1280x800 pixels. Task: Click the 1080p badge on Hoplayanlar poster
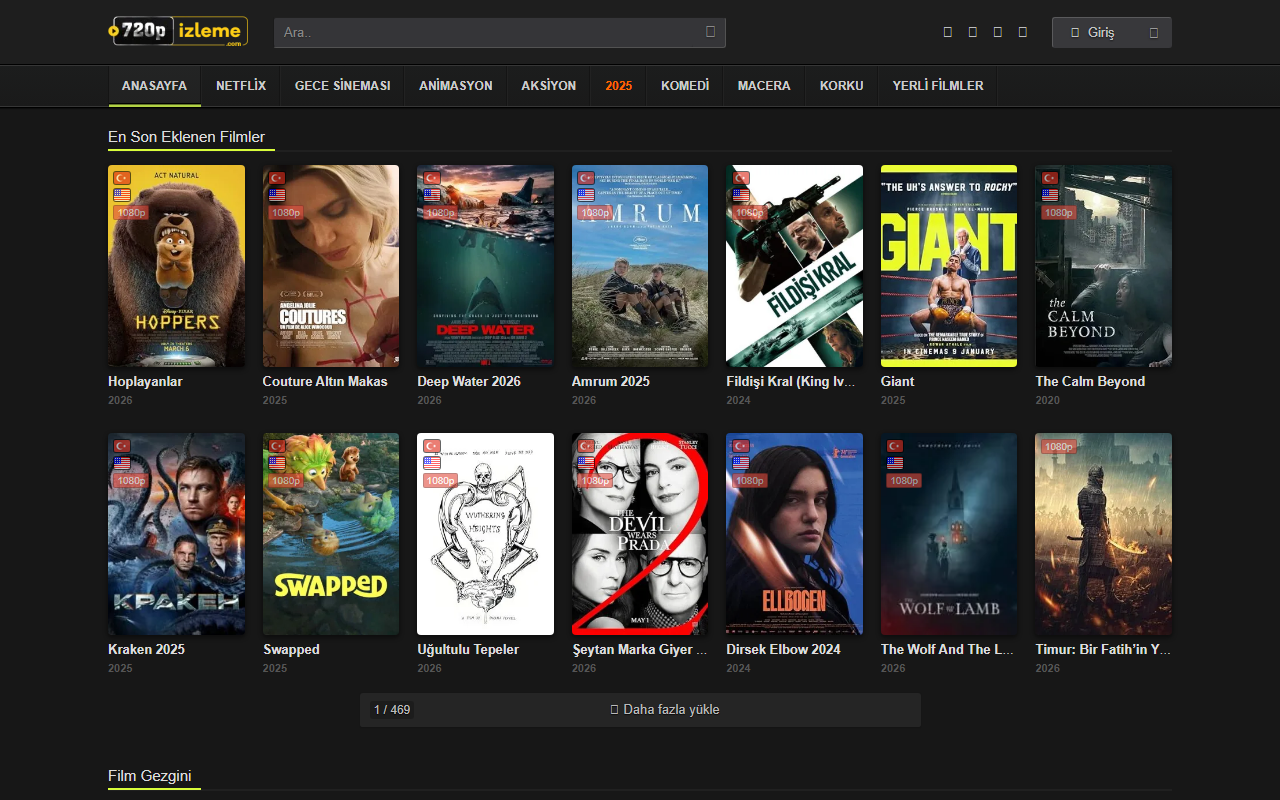pos(131,213)
